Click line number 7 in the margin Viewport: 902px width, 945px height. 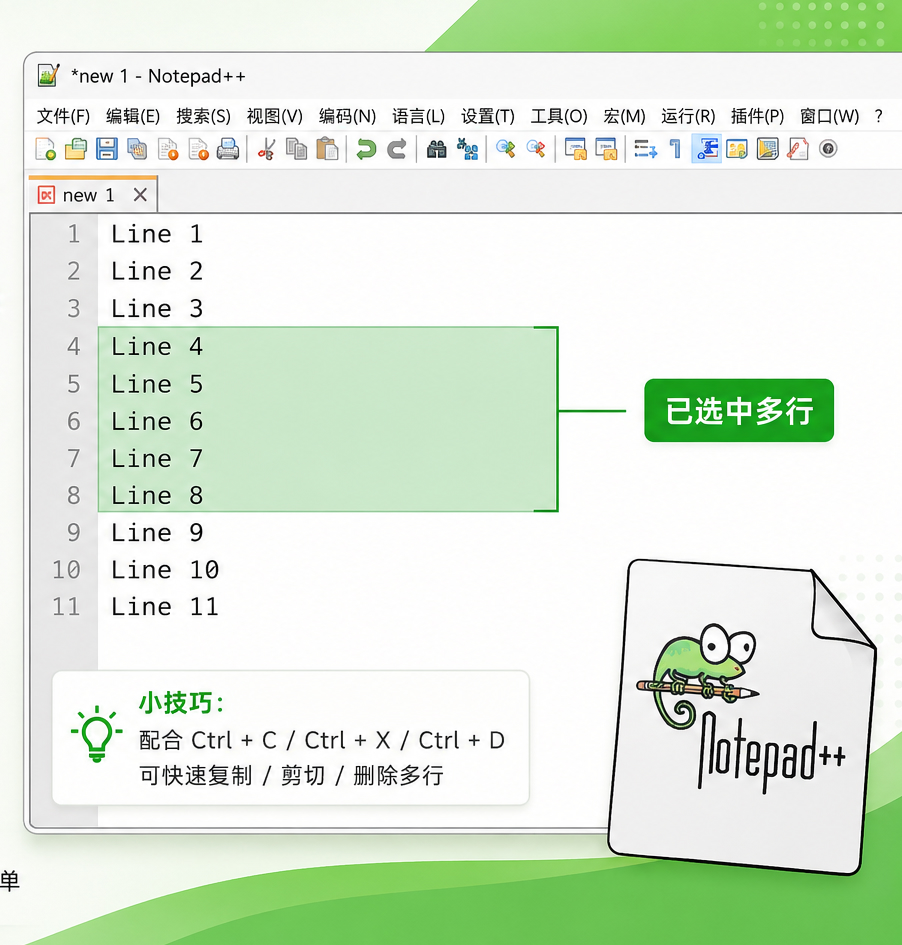pos(74,459)
